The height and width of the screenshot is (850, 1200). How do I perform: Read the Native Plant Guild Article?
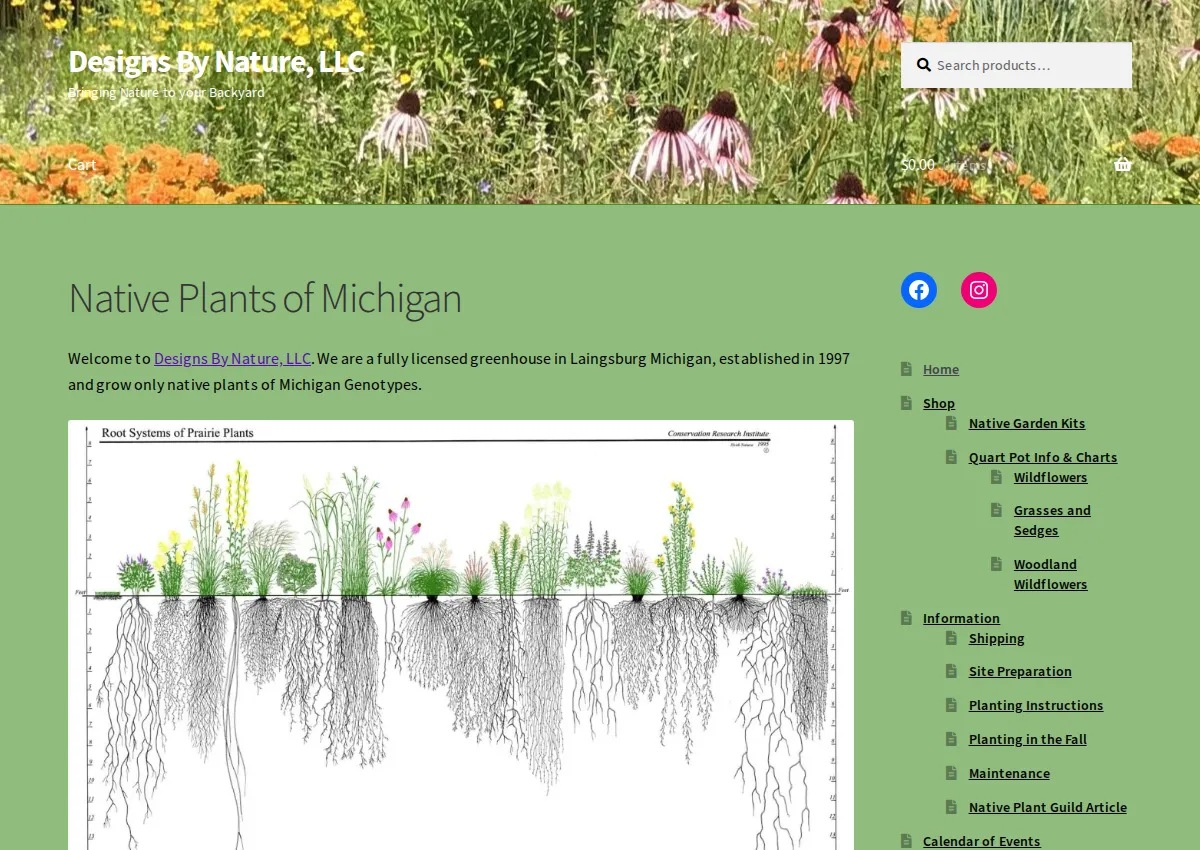point(1048,807)
